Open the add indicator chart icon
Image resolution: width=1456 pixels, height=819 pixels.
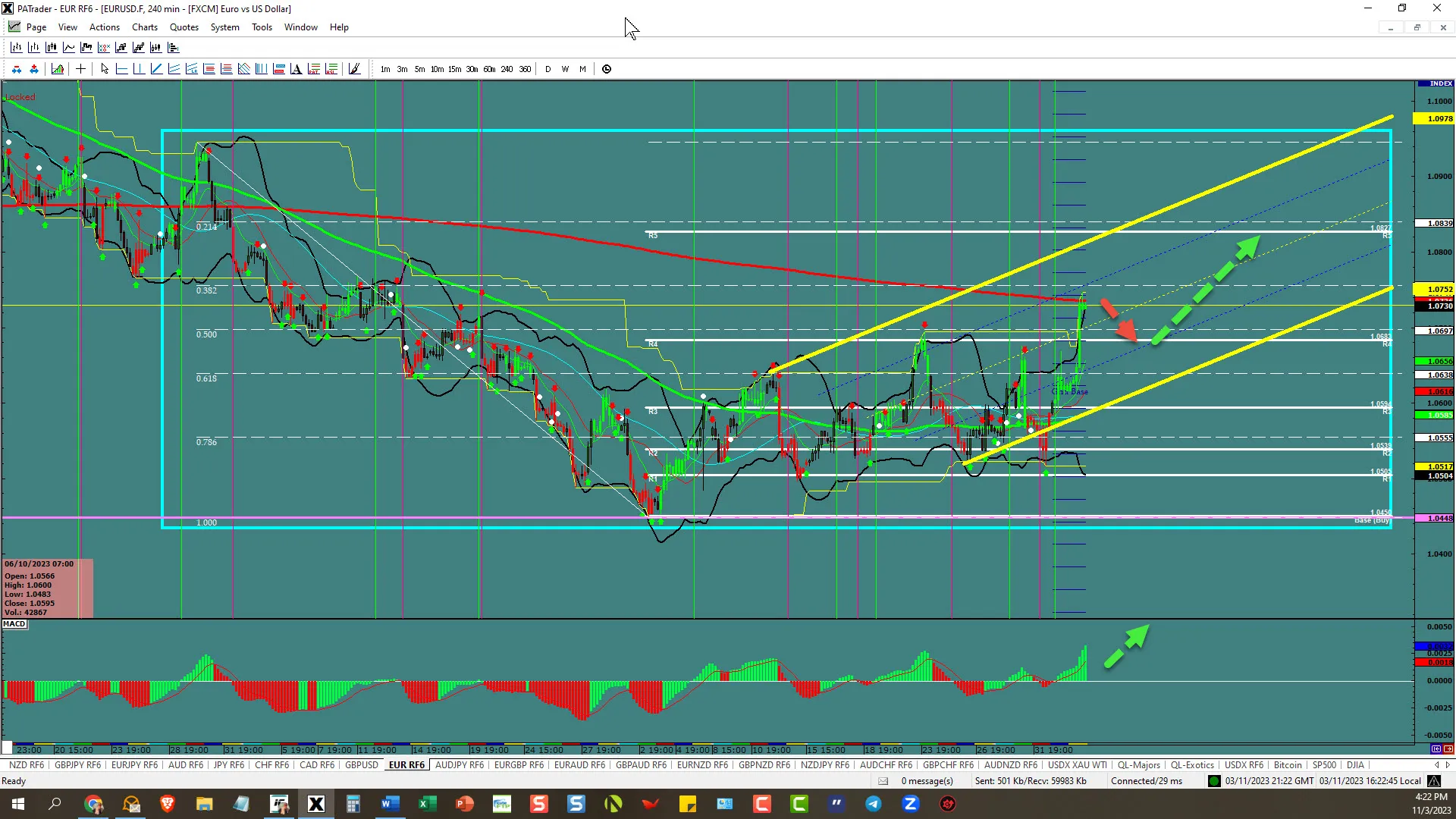click(58, 69)
